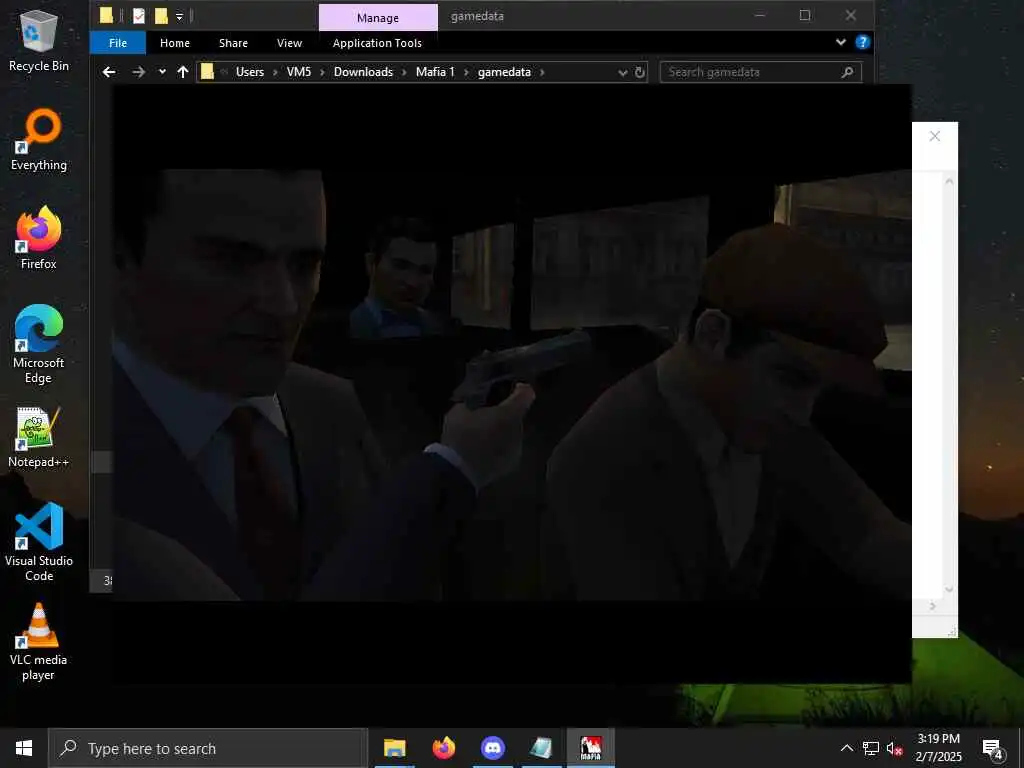Open Microsoft Edge desktop shortcut

click(39, 345)
